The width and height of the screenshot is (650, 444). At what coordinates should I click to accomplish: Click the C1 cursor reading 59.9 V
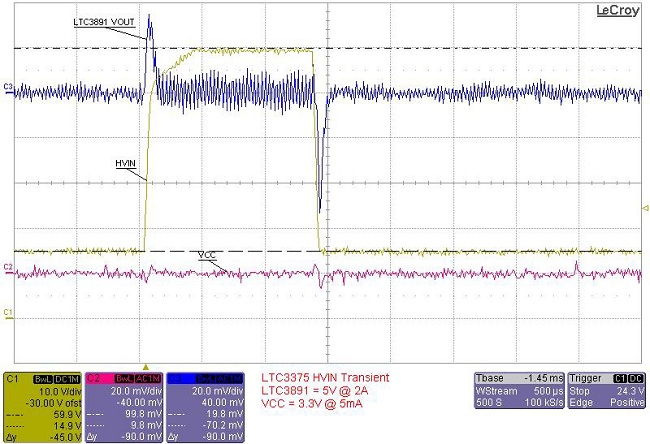pos(67,414)
